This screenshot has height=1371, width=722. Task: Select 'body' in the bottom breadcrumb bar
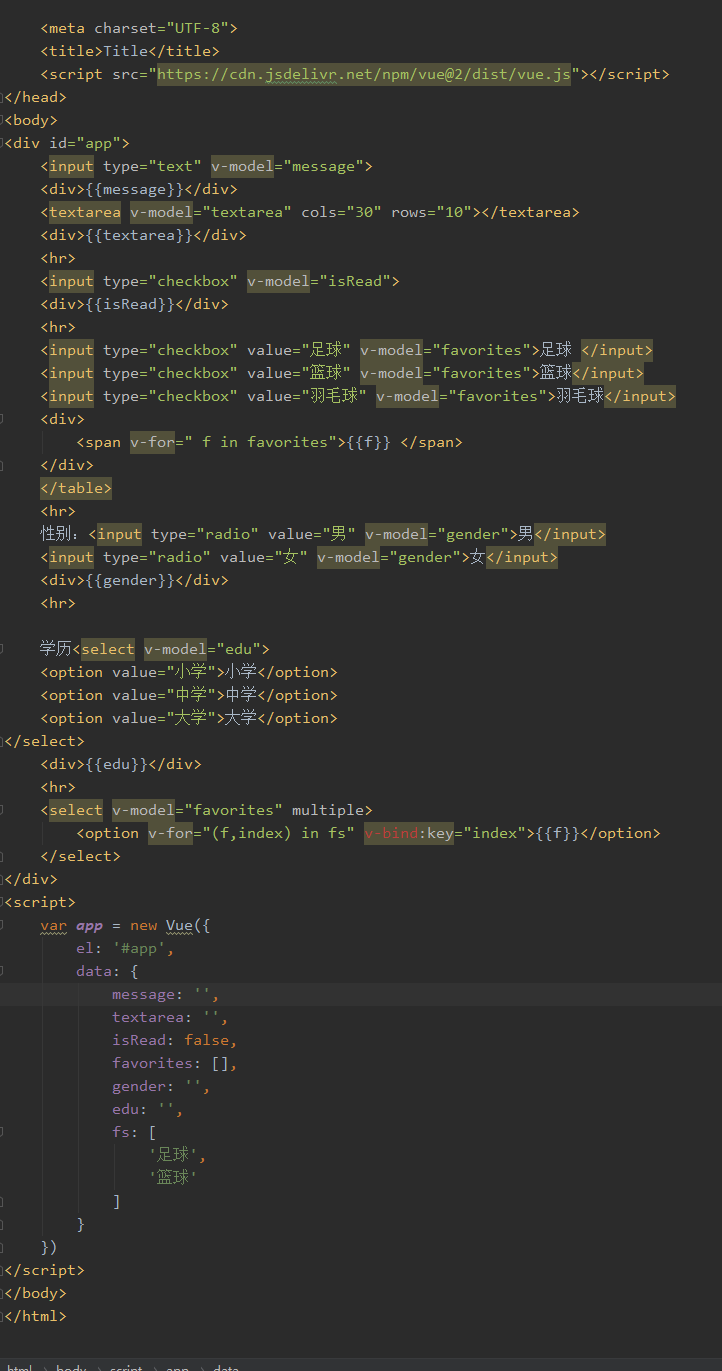pos(70,1367)
